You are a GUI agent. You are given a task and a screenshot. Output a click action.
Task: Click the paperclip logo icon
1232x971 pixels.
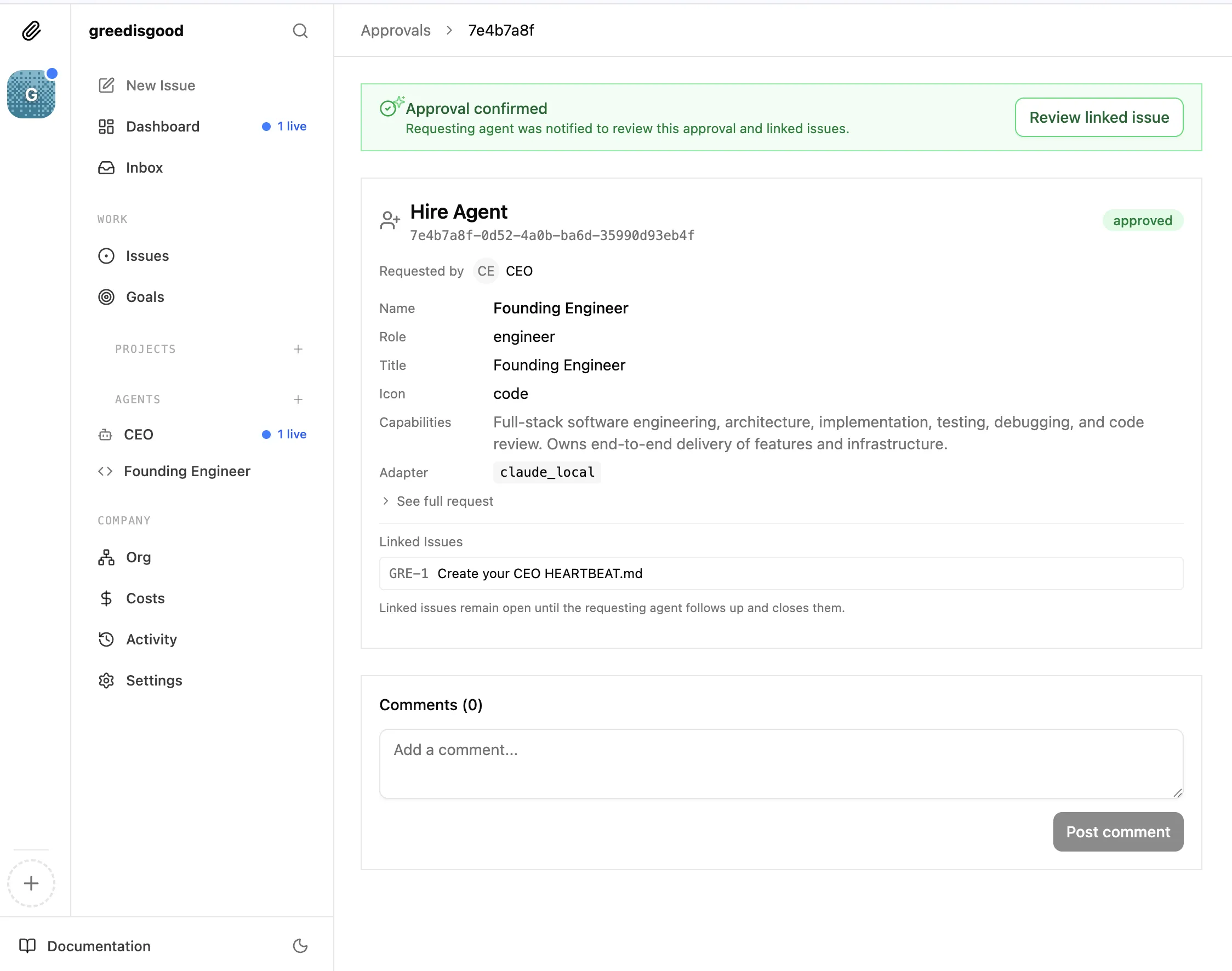[x=31, y=31]
